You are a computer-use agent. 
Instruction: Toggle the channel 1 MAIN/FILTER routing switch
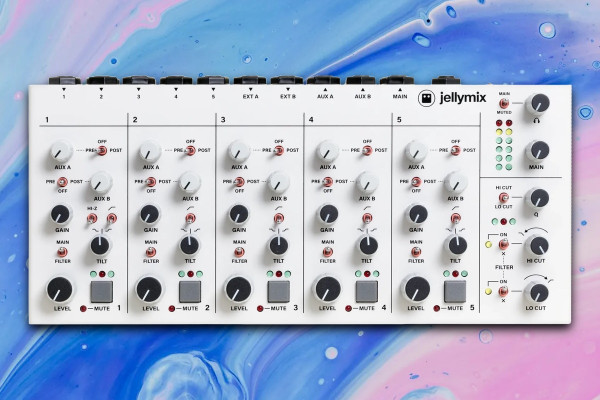[62, 252]
